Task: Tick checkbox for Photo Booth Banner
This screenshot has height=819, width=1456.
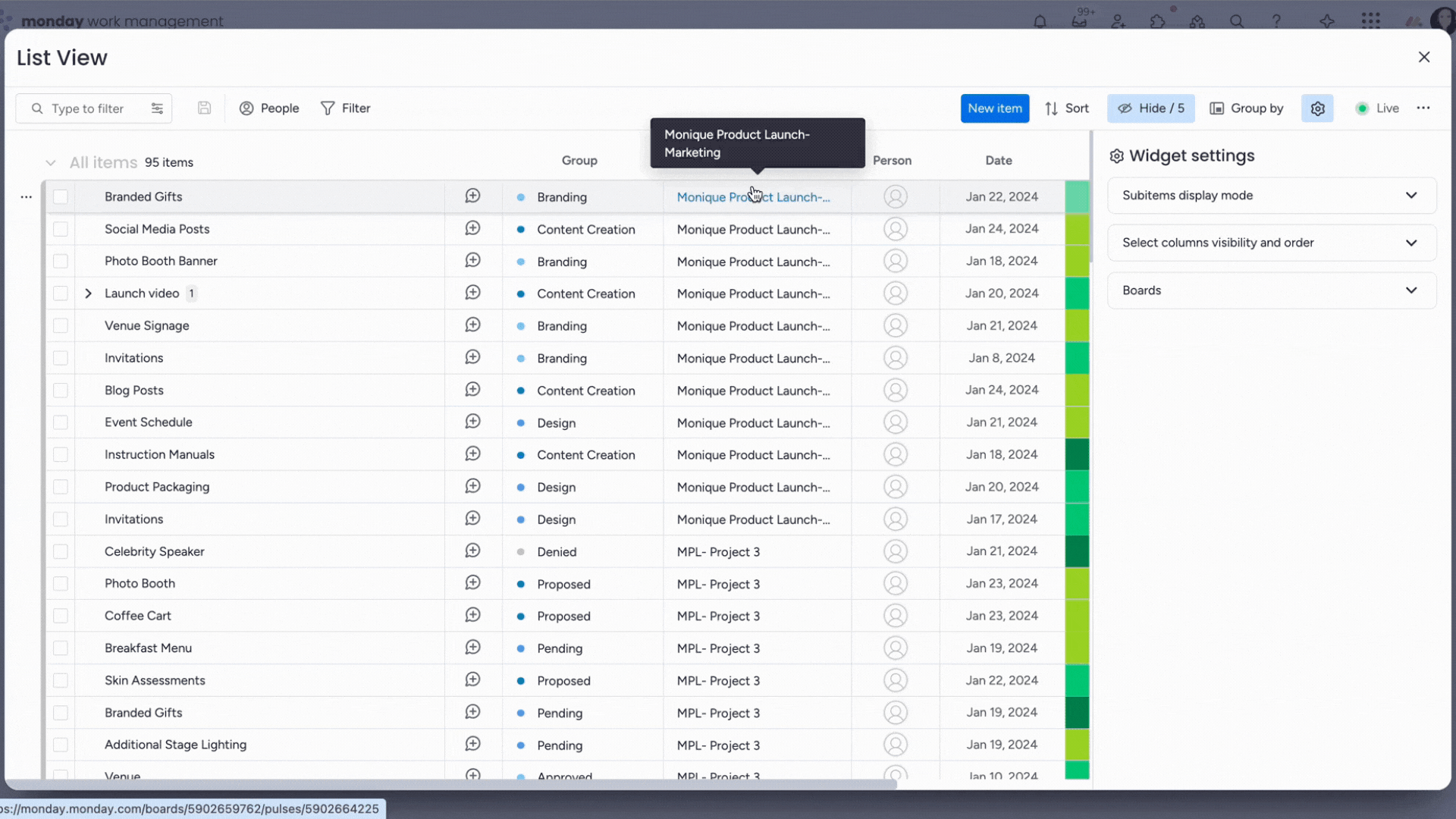Action: tap(61, 261)
